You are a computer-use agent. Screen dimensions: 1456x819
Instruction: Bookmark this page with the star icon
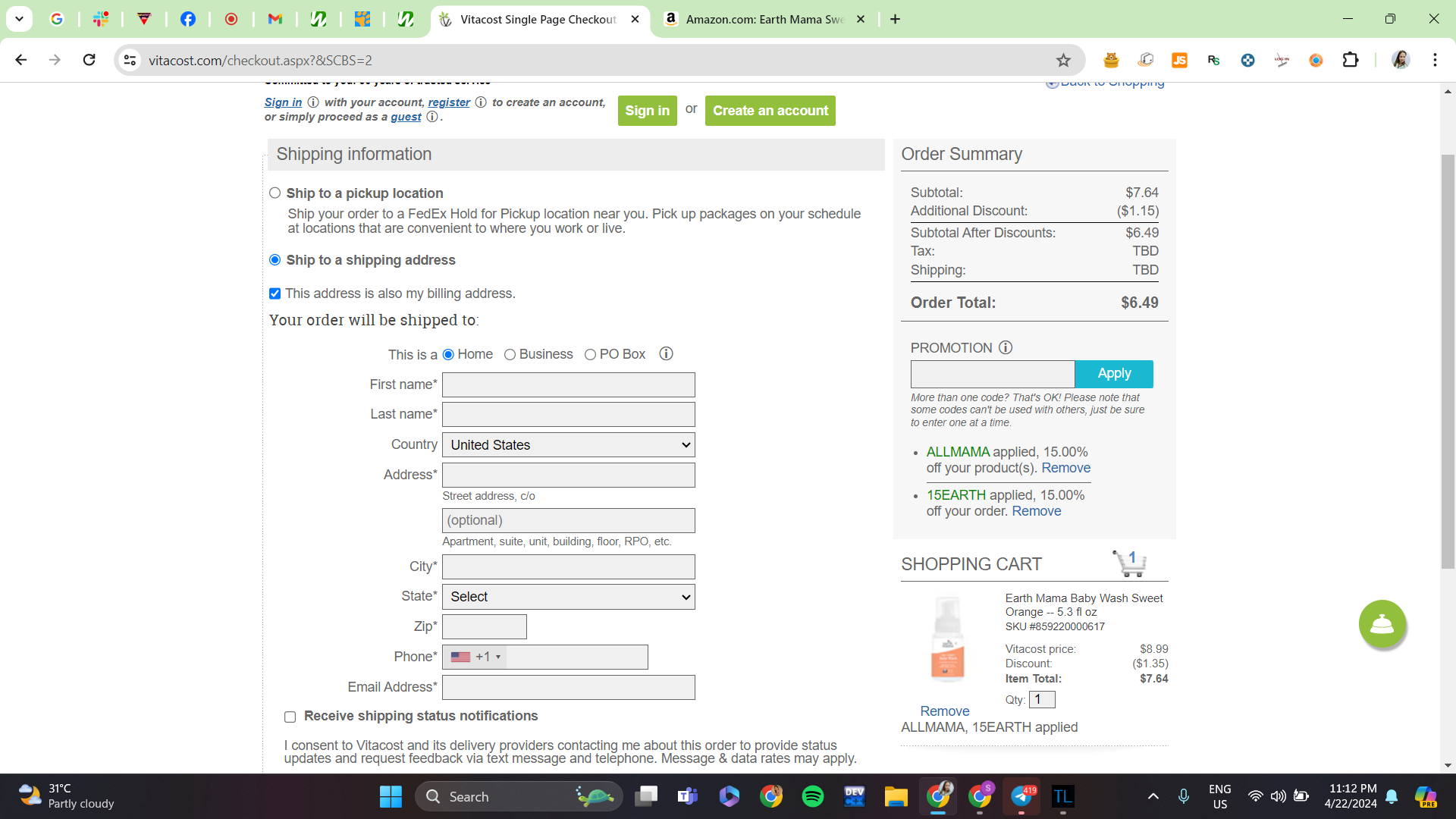click(1063, 60)
